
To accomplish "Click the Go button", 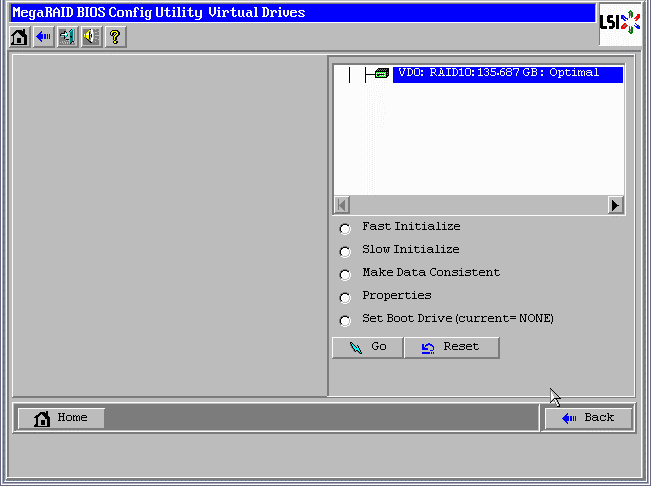I will [367, 347].
